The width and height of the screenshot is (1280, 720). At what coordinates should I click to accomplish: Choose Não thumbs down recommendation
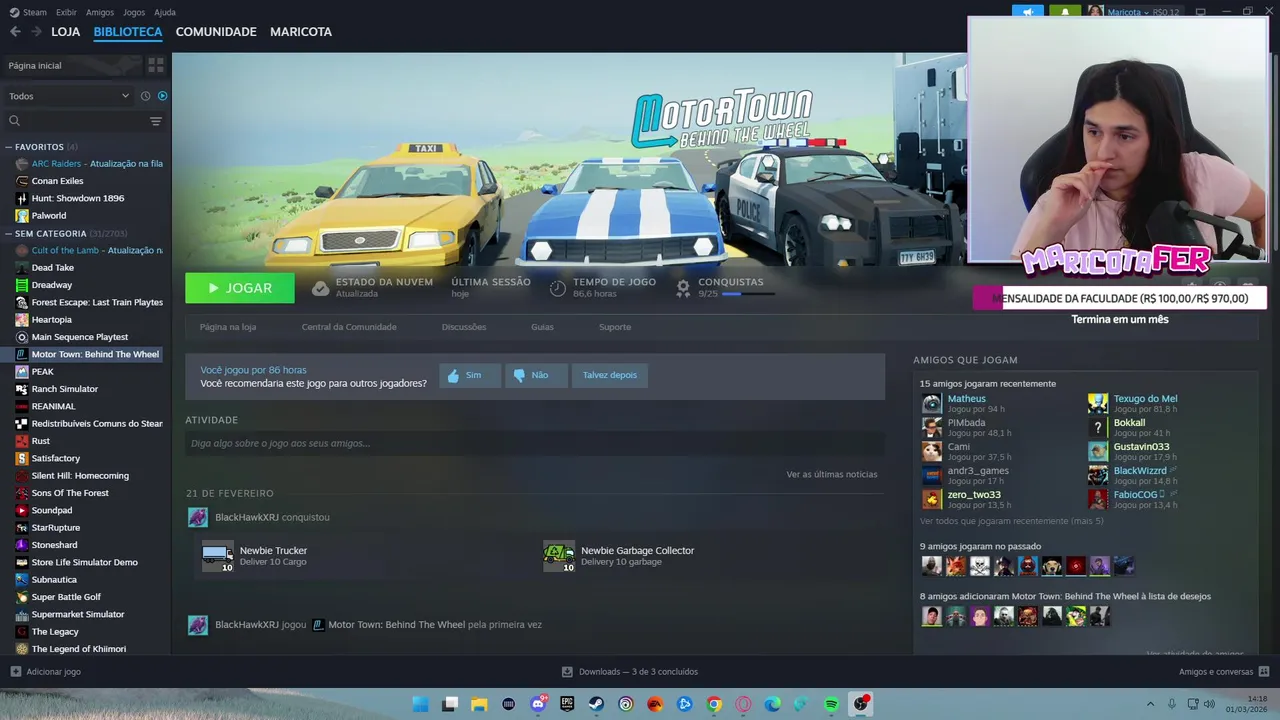[x=536, y=375]
